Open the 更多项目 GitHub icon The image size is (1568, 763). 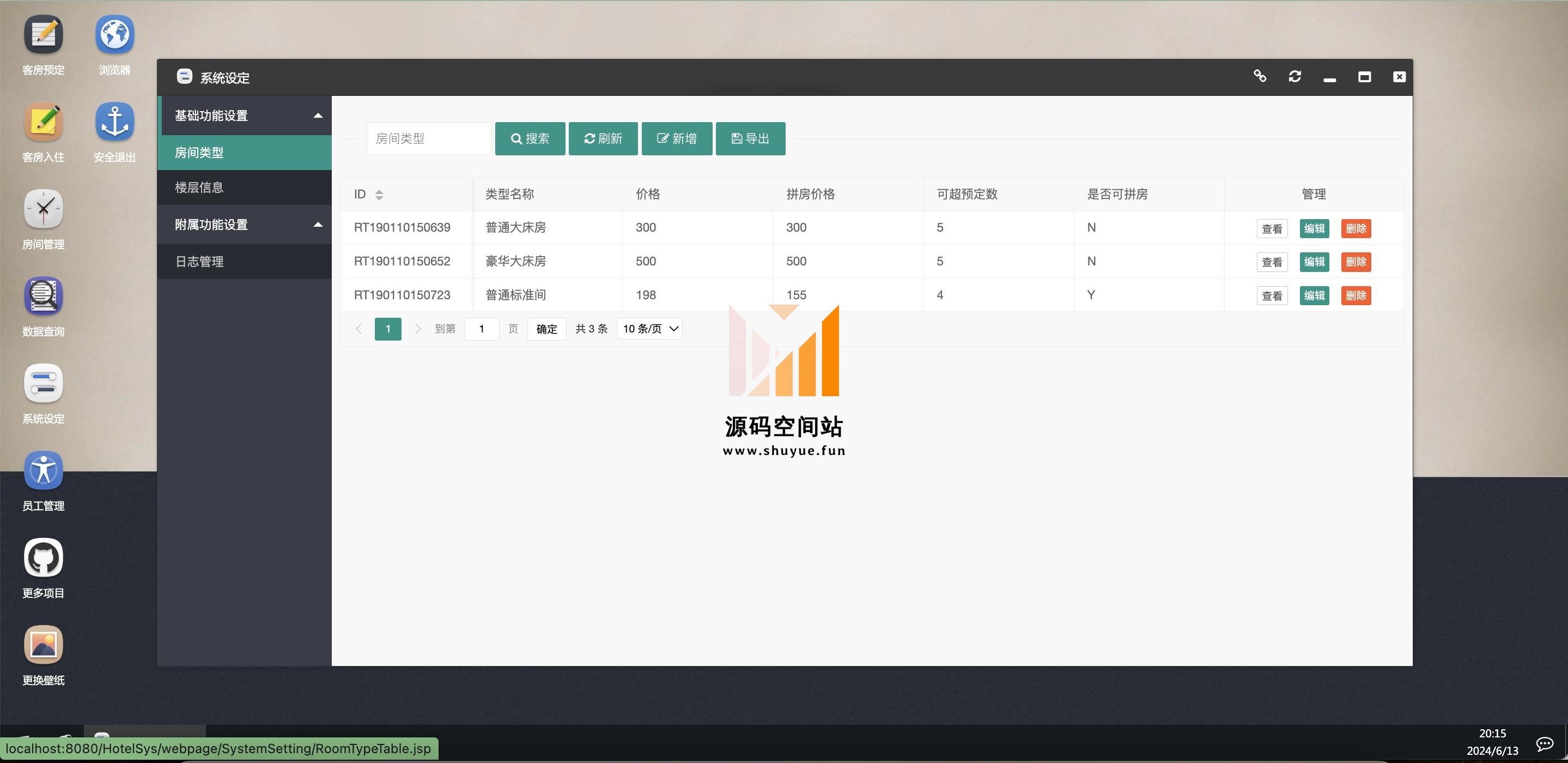(x=43, y=557)
